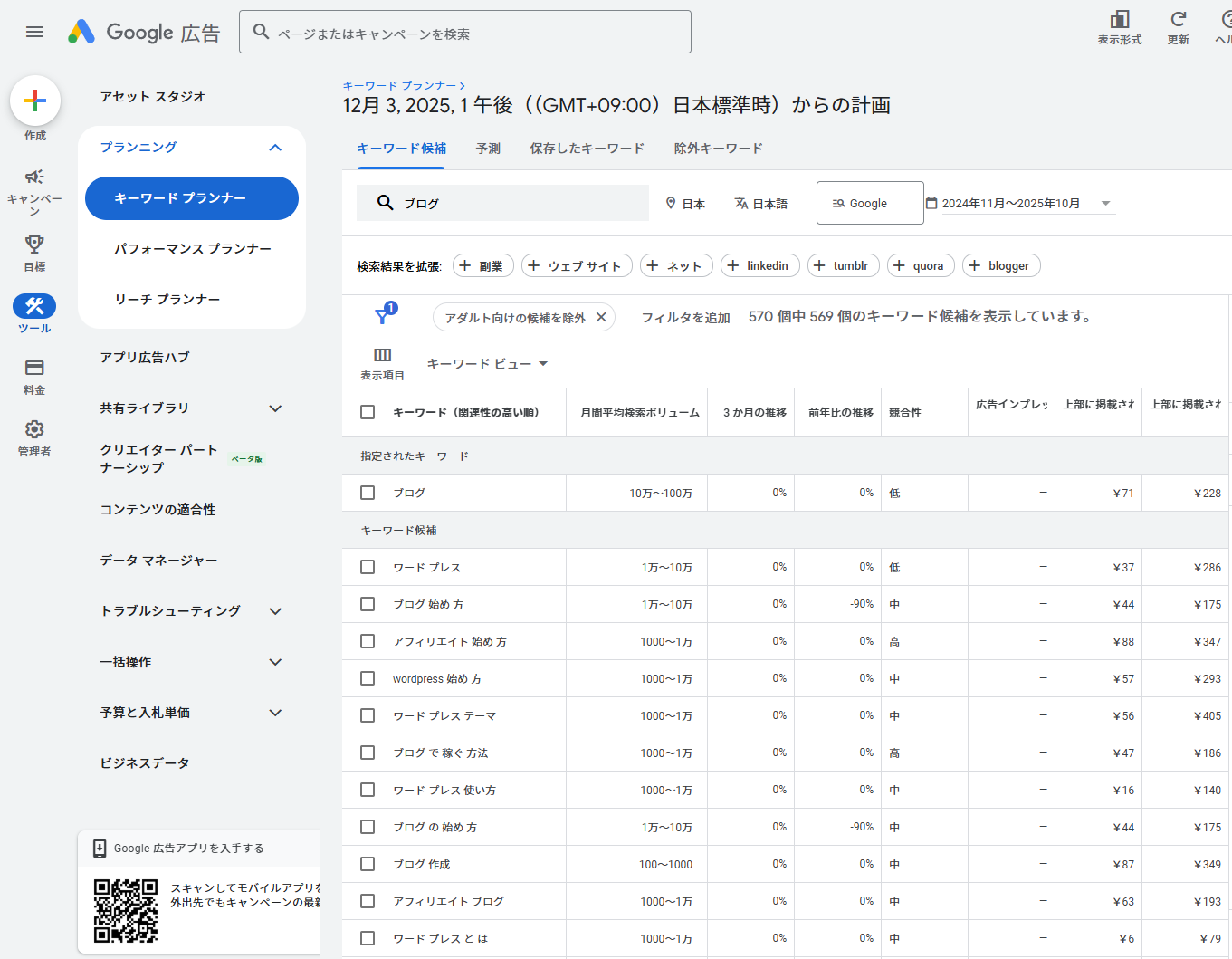Expand 共有ライブラリ in the sidebar

click(275, 408)
